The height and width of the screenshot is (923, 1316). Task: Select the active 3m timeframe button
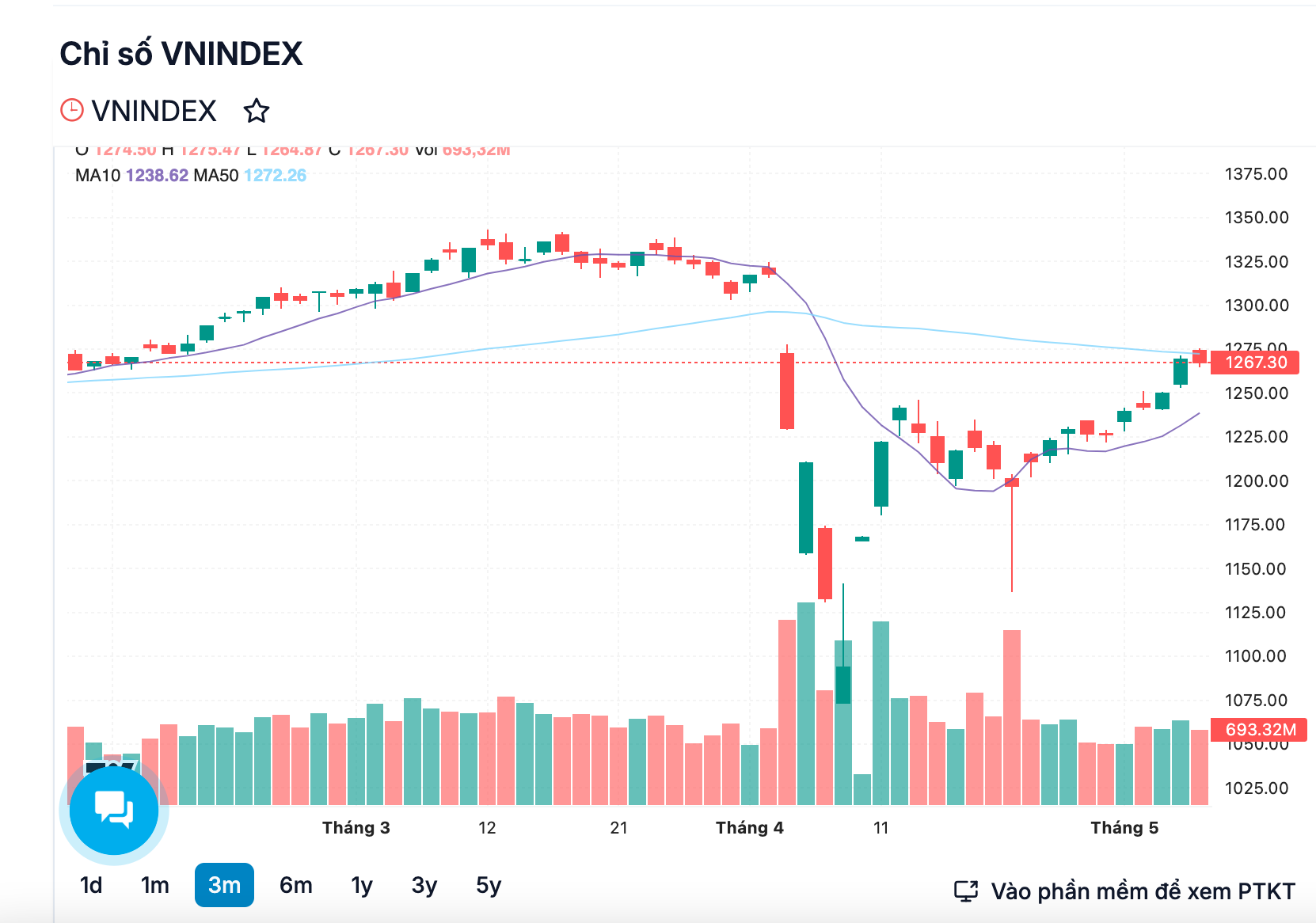224,885
